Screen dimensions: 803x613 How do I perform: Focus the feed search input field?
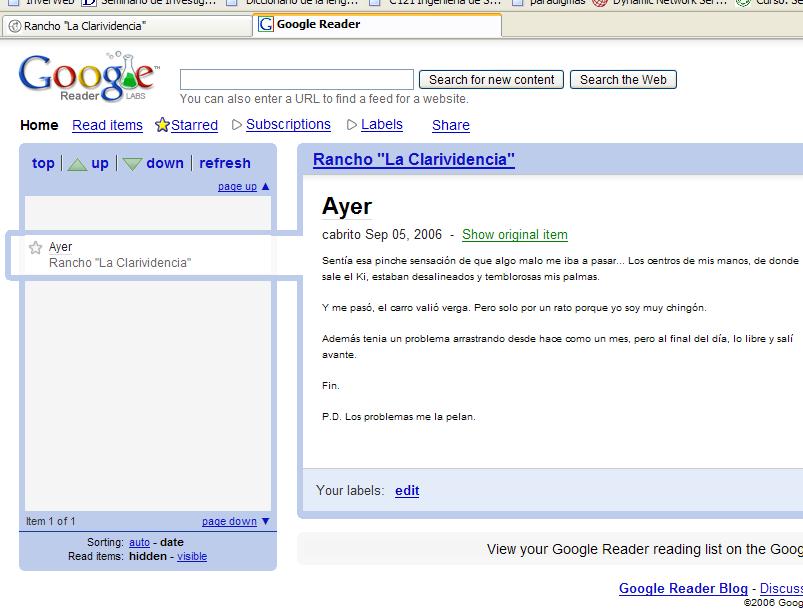(x=297, y=79)
